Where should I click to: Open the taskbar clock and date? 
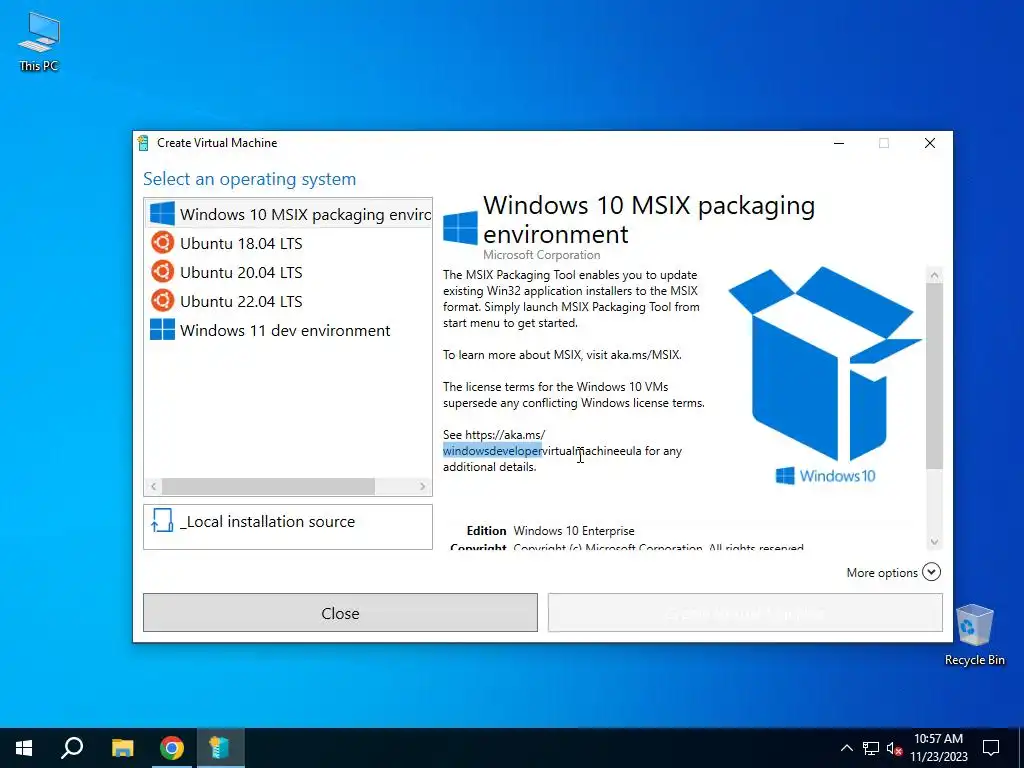pyautogui.click(x=938, y=748)
